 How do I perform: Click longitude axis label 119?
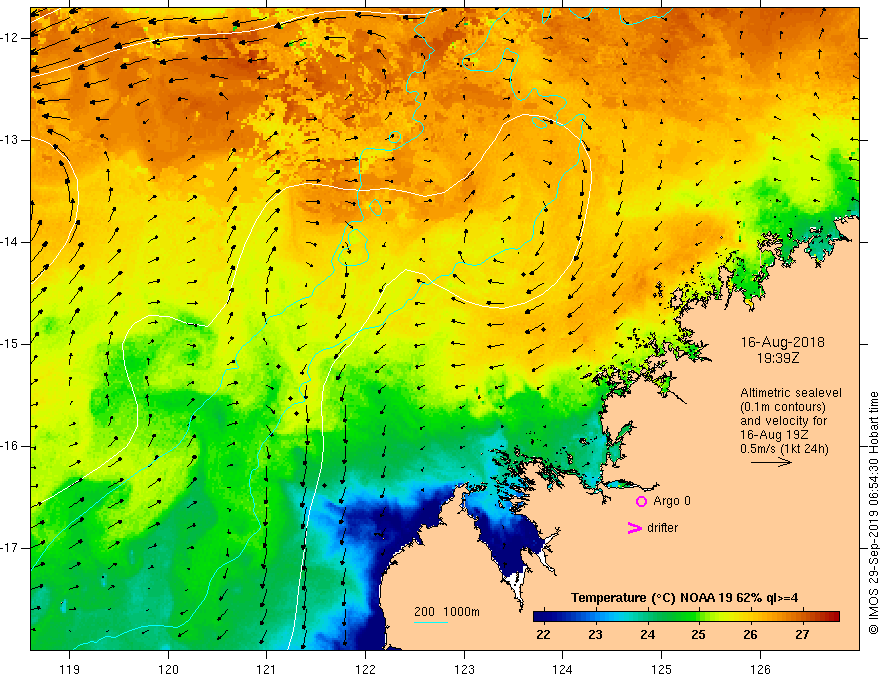click(x=70, y=669)
